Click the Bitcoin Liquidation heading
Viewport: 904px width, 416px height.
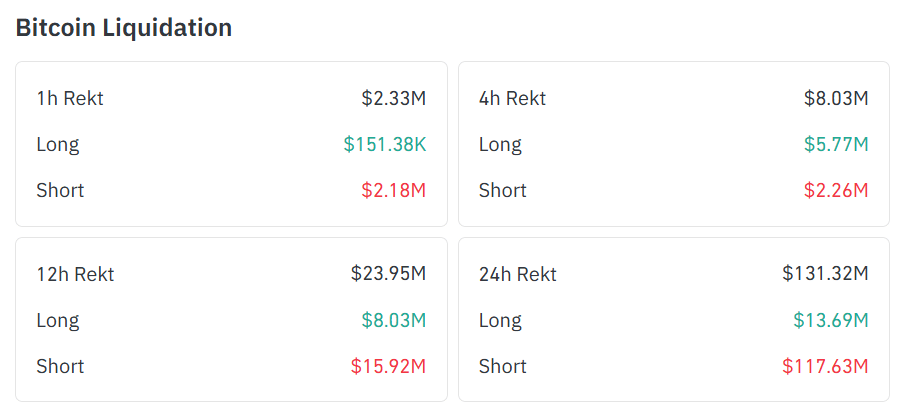tap(124, 28)
